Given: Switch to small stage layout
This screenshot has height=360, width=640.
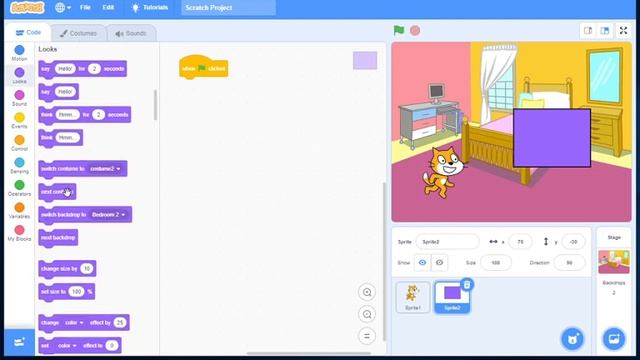Looking at the screenshot, I should pos(588,31).
